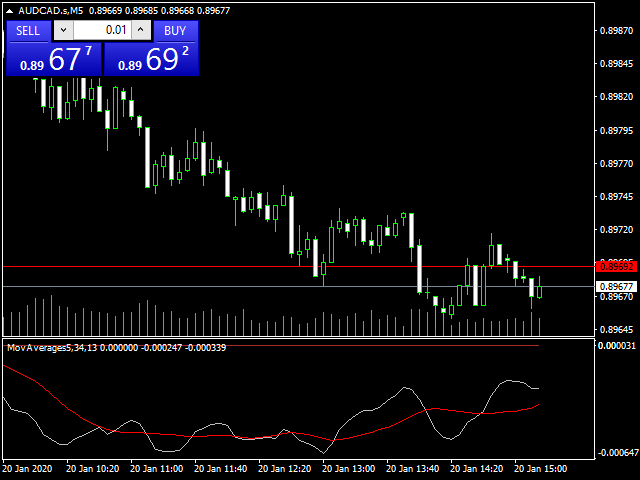Click the 20 Jan 13:40 time label
640x480 pixels.
412,469
